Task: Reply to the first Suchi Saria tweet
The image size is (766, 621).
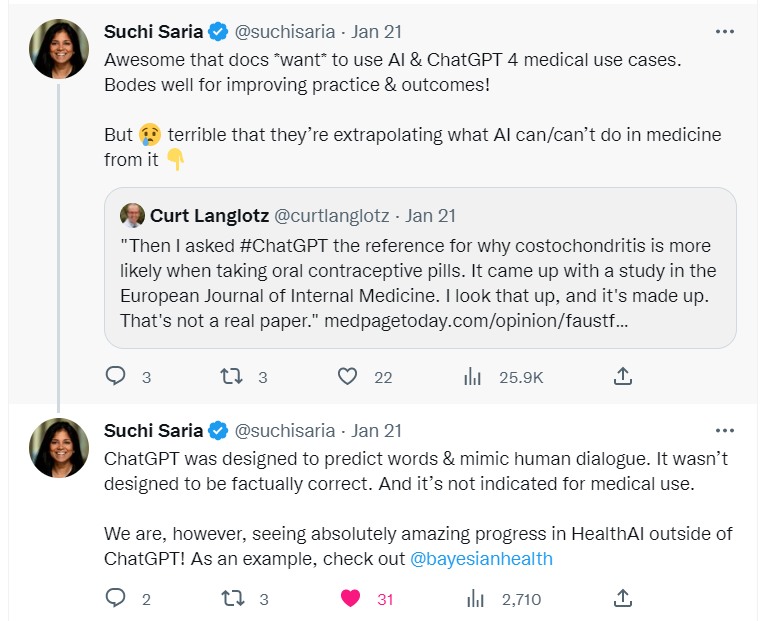Action: (117, 377)
